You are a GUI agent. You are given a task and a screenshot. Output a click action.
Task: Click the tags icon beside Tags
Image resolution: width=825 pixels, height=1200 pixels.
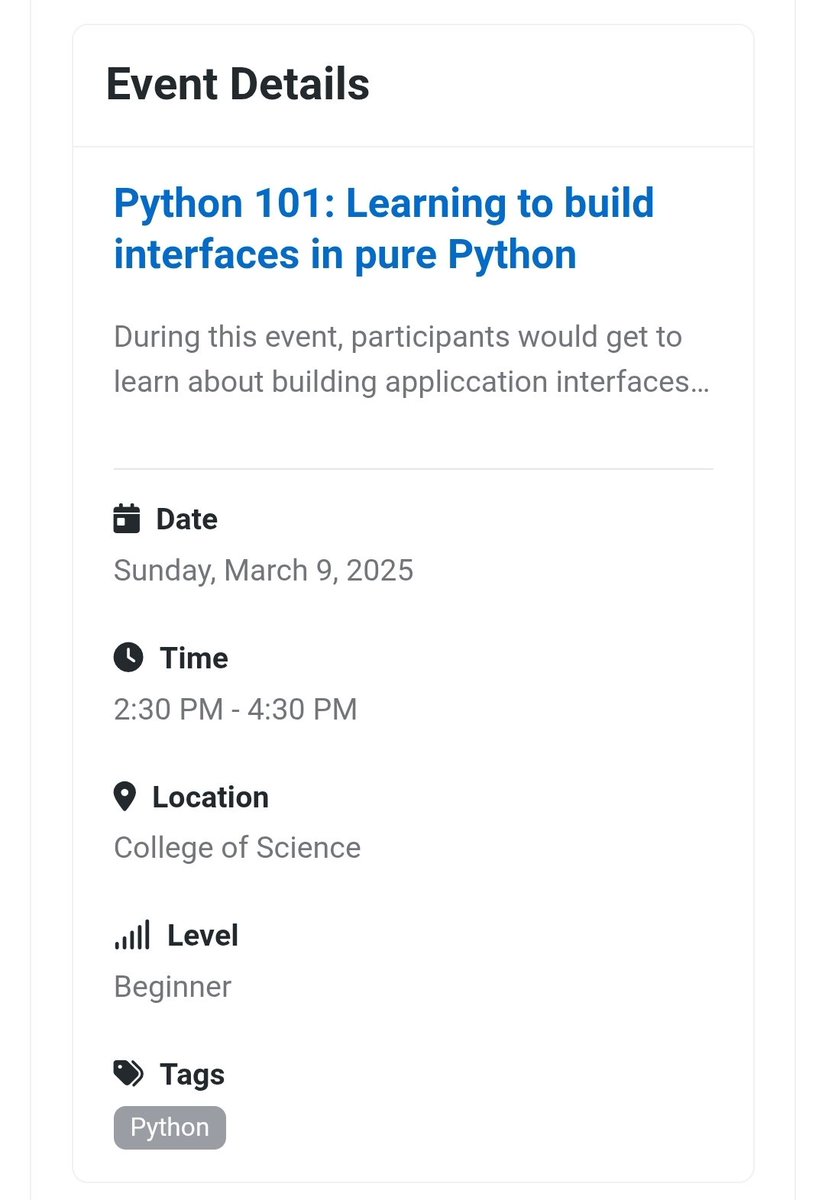(128, 1074)
